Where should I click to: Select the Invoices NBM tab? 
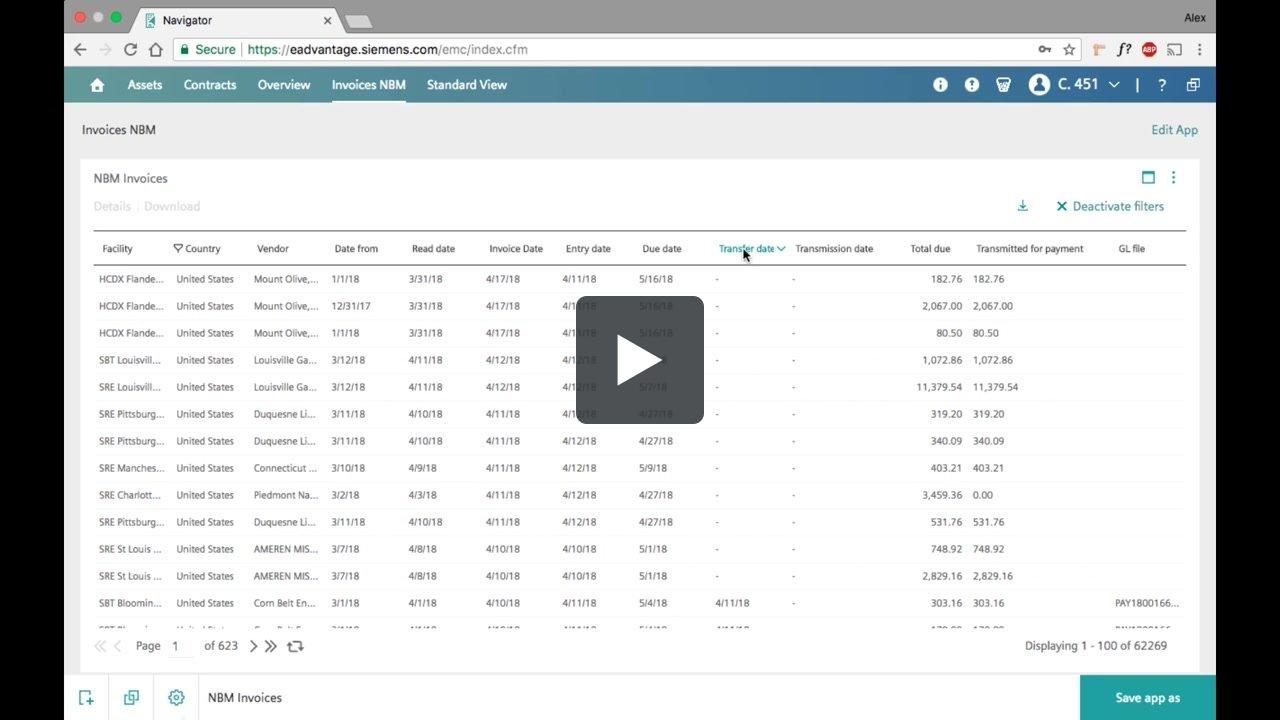[369, 85]
